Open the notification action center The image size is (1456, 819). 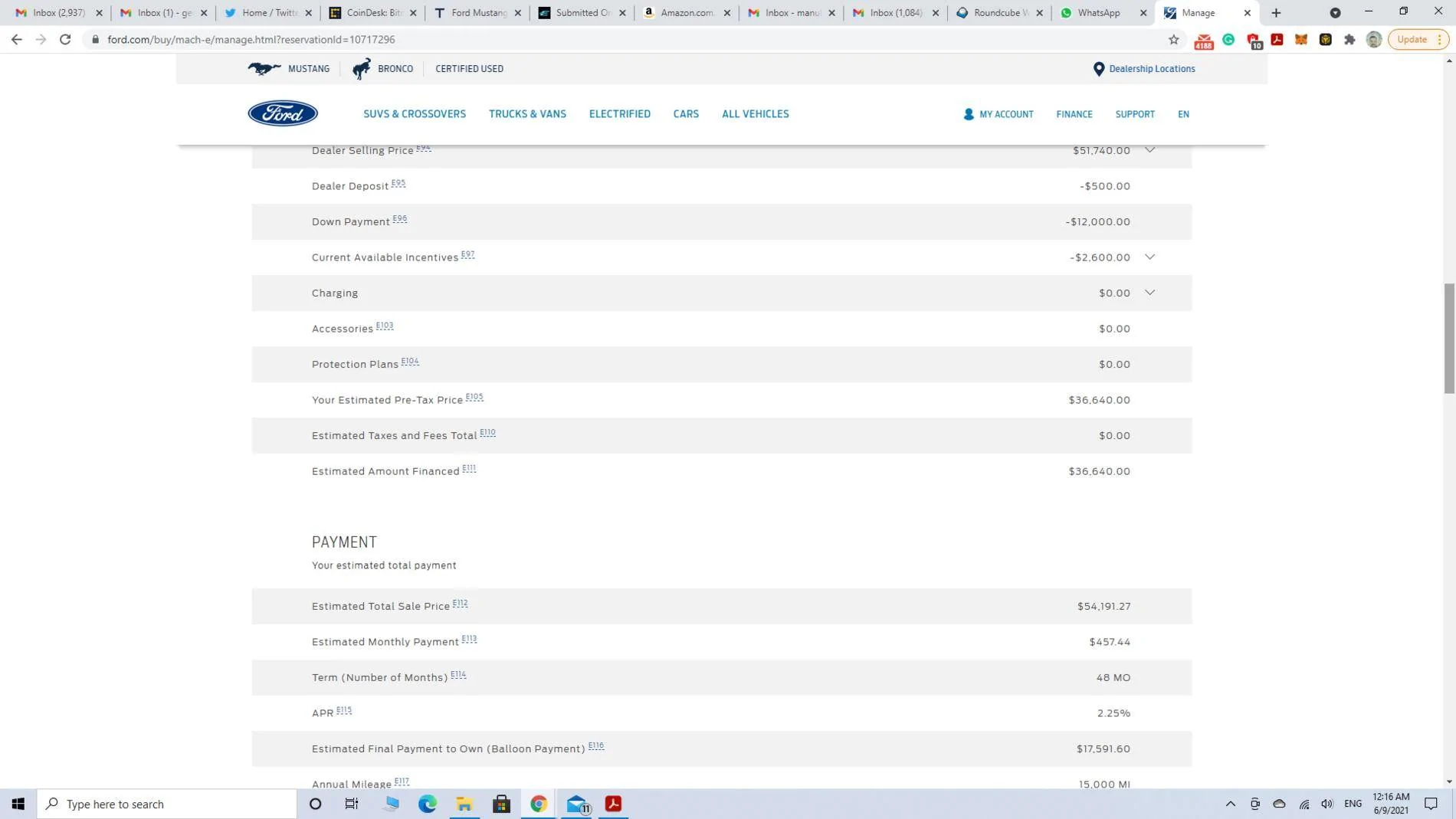point(1431,804)
